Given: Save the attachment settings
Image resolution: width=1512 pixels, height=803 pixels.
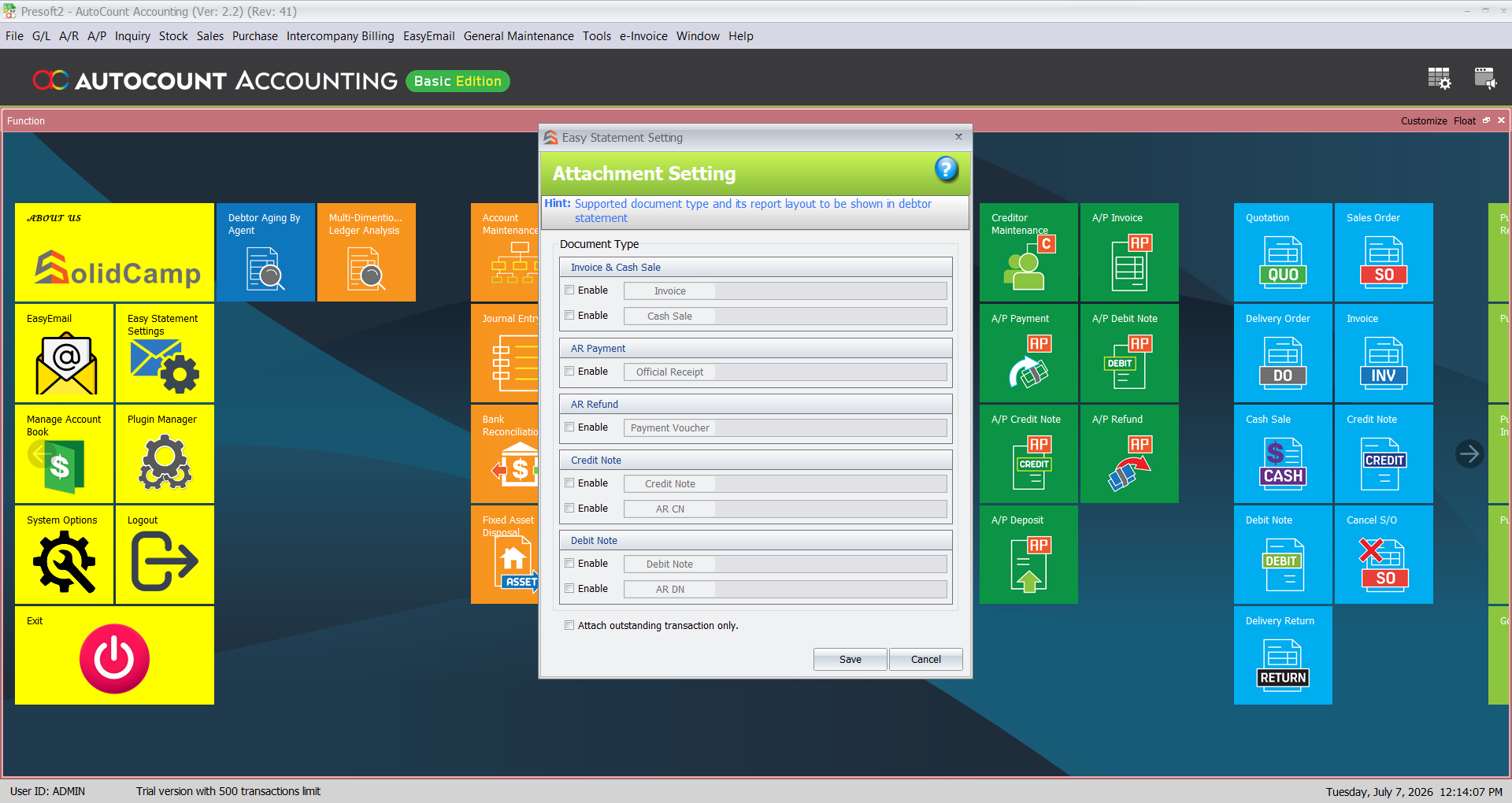Looking at the screenshot, I should pos(850,660).
